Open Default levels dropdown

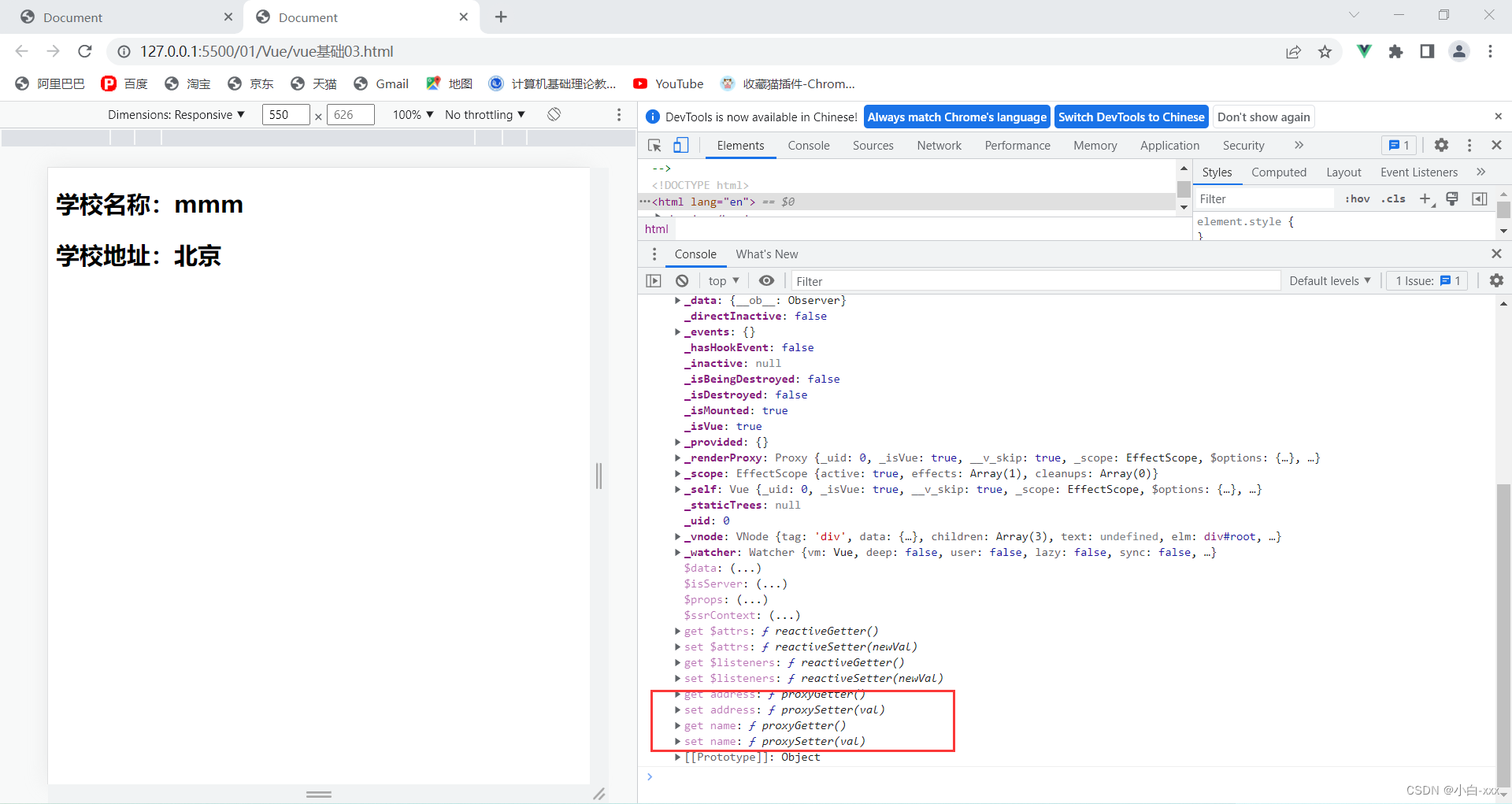(x=1330, y=281)
